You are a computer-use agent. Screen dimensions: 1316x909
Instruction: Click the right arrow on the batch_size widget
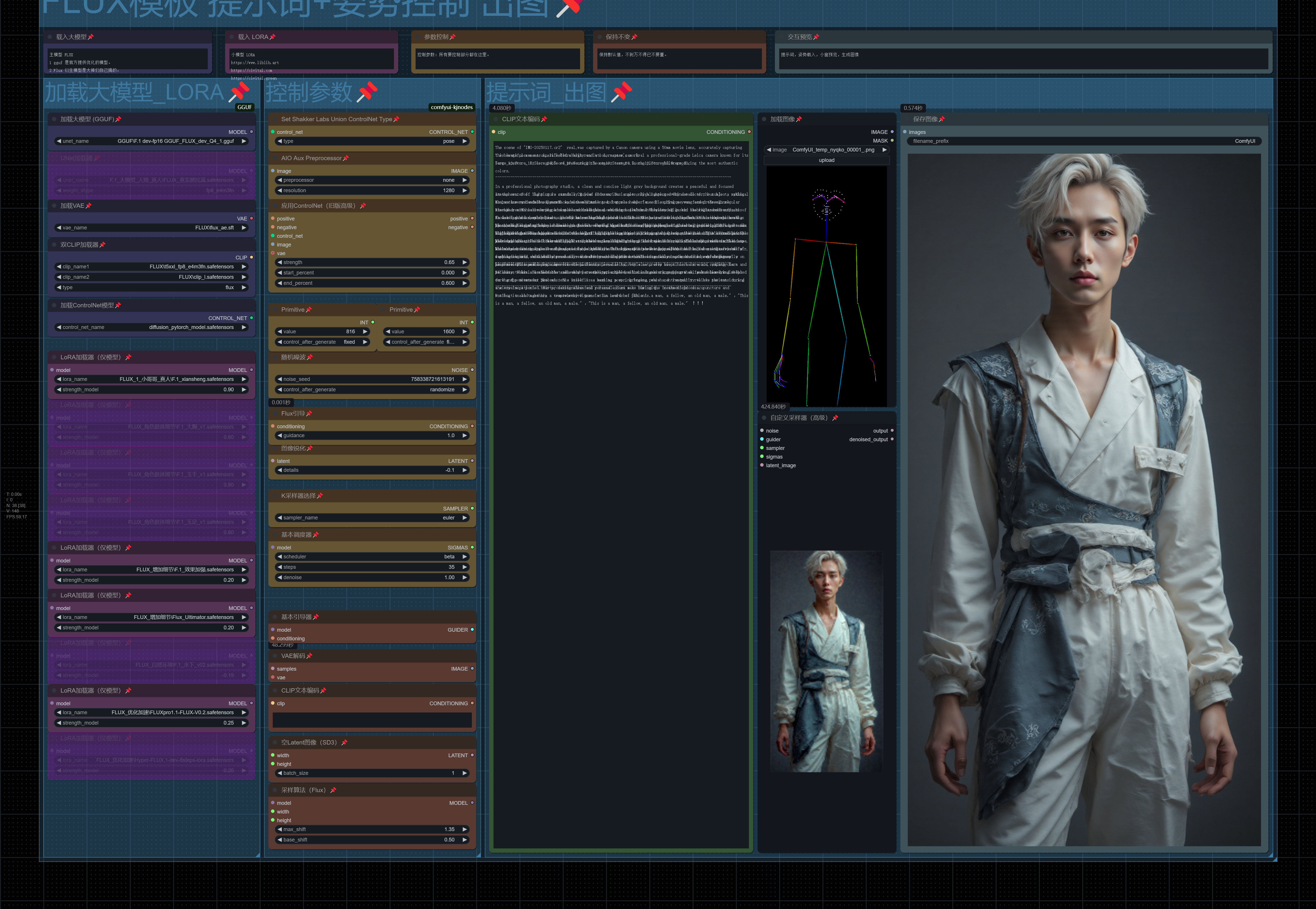pyautogui.click(x=465, y=773)
